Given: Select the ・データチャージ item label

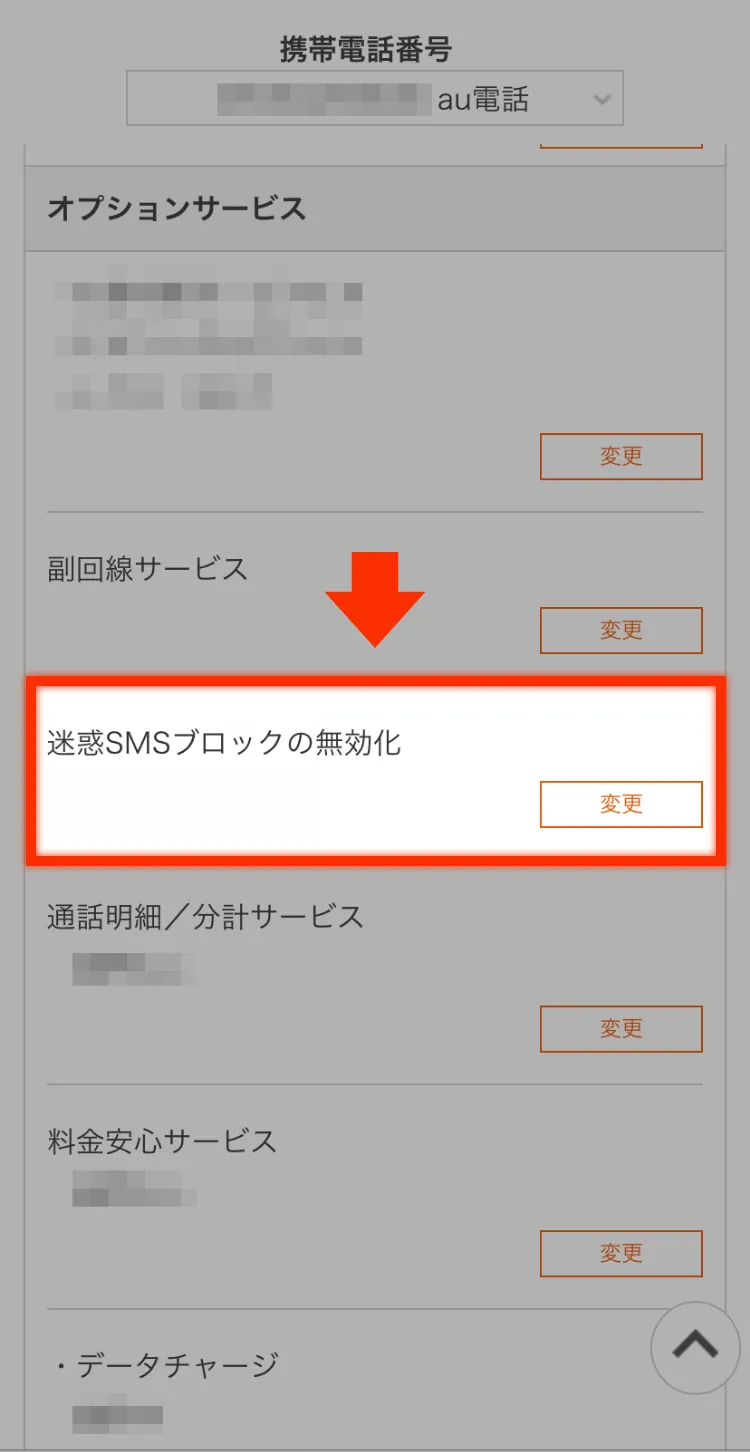Looking at the screenshot, I should click(x=167, y=1365).
